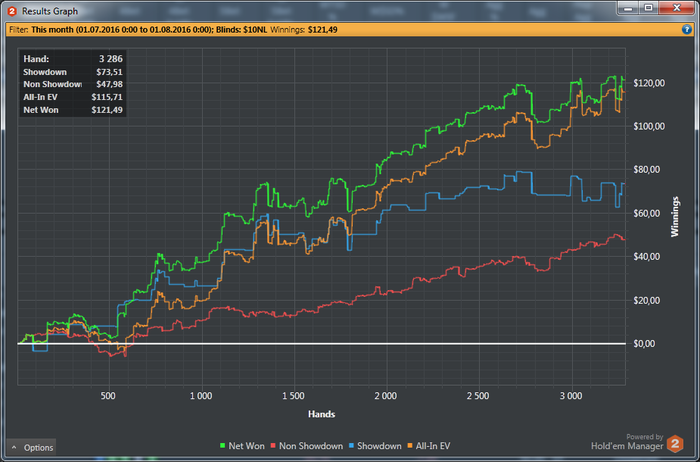Toggle the Net Won green legend swatch
This screenshot has height=462, width=700.
point(223,445)
